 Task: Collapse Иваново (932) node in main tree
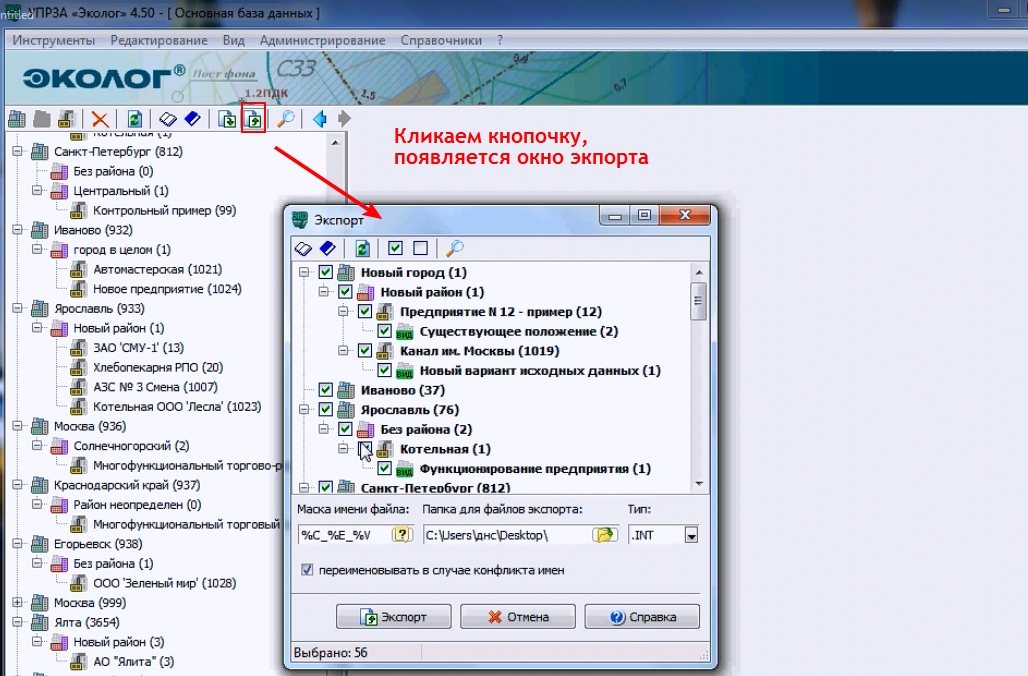tap(18, 230)
